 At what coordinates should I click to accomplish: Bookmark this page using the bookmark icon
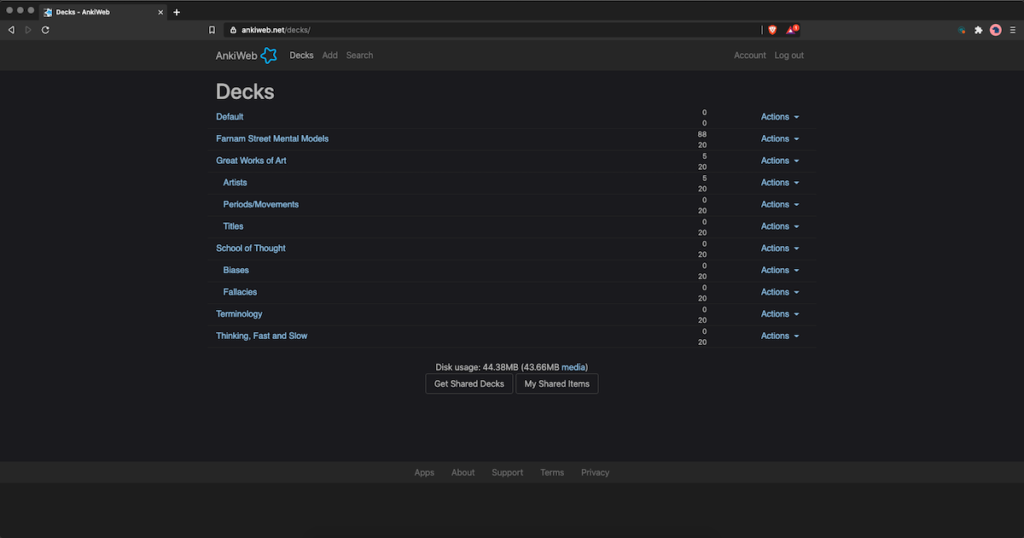pos(212,30)
